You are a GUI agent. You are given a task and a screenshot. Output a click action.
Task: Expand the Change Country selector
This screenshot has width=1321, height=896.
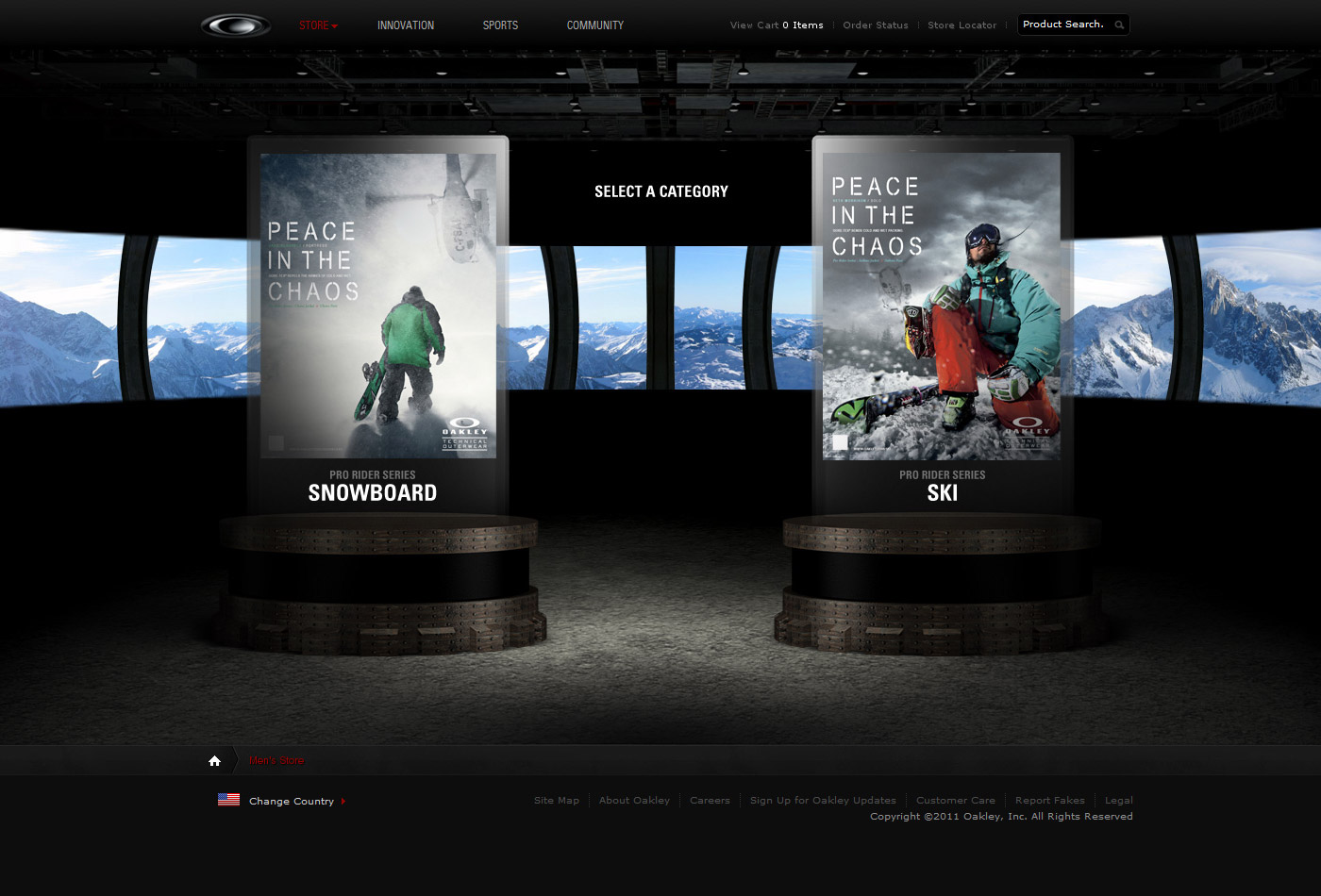pyautogui.click(x=297, y=801)
